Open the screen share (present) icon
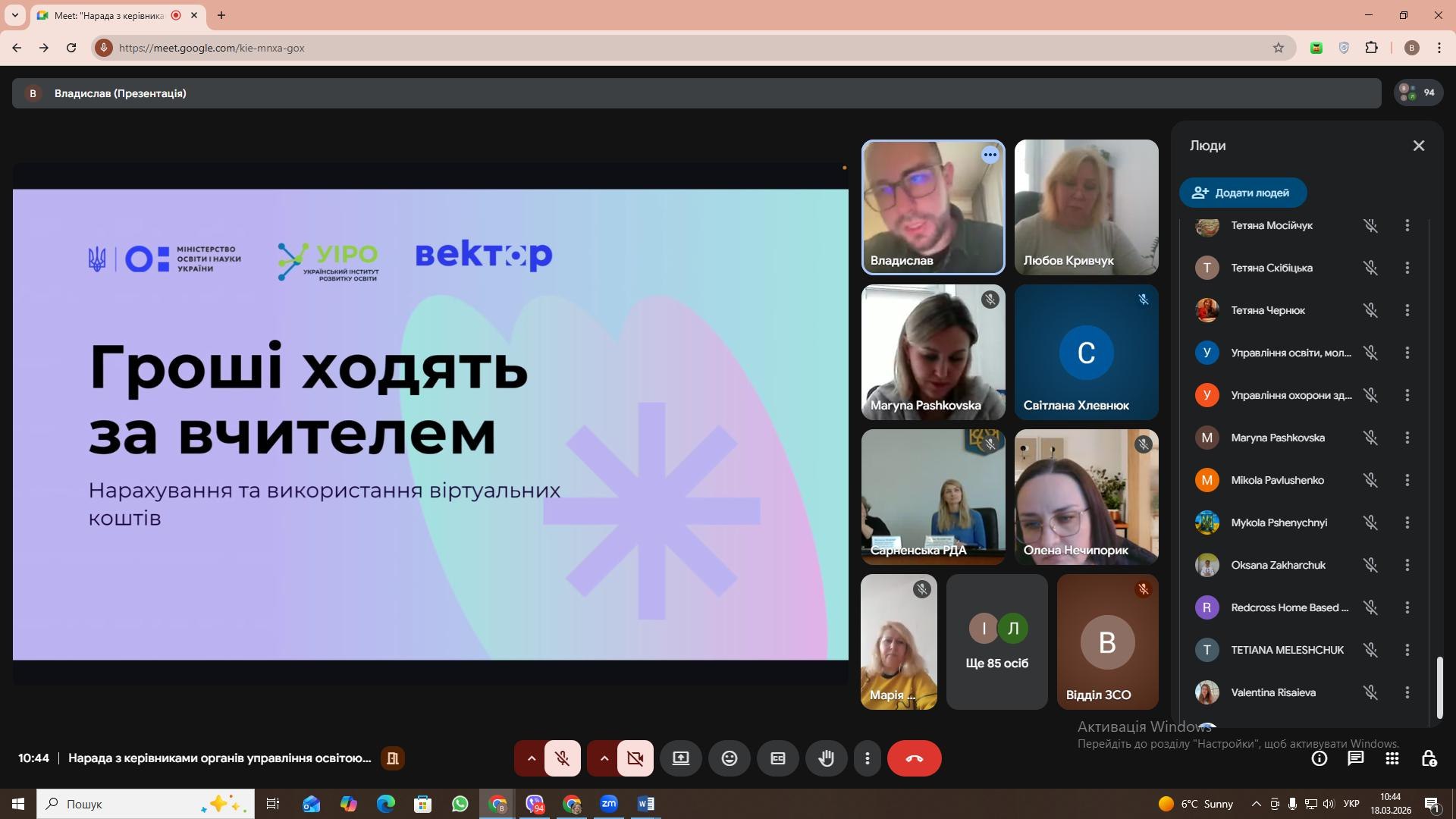Screen dimensions: 1456x819 pyautogui.click(x=680, y=758)
